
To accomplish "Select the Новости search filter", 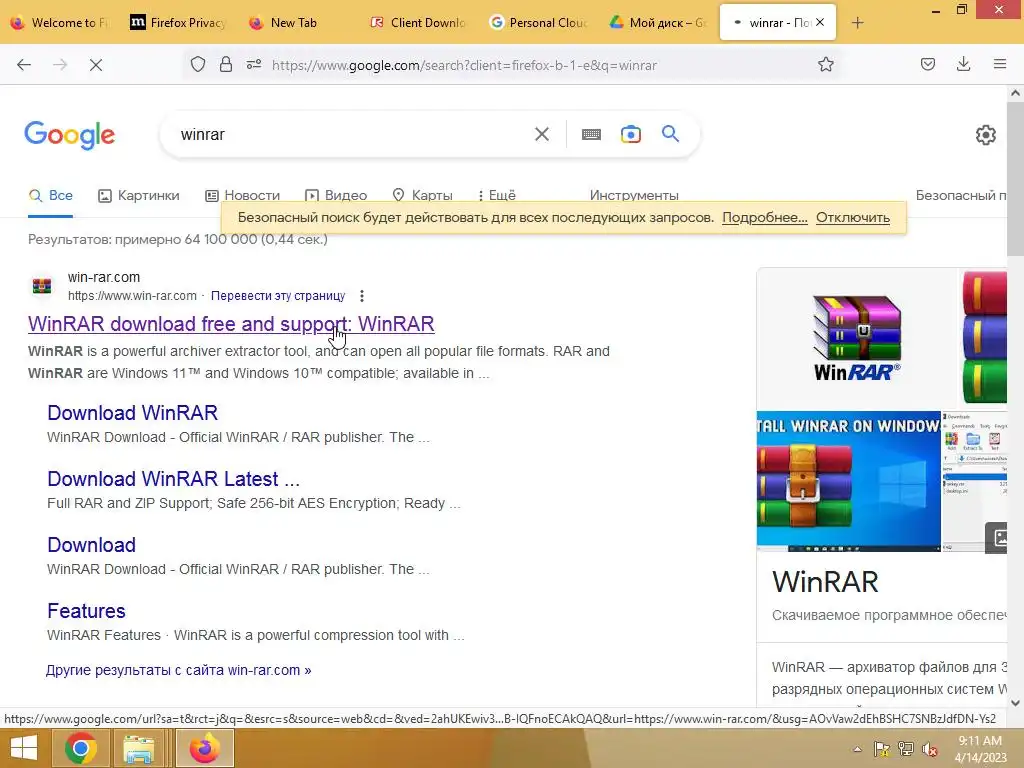I will point(242,195).
